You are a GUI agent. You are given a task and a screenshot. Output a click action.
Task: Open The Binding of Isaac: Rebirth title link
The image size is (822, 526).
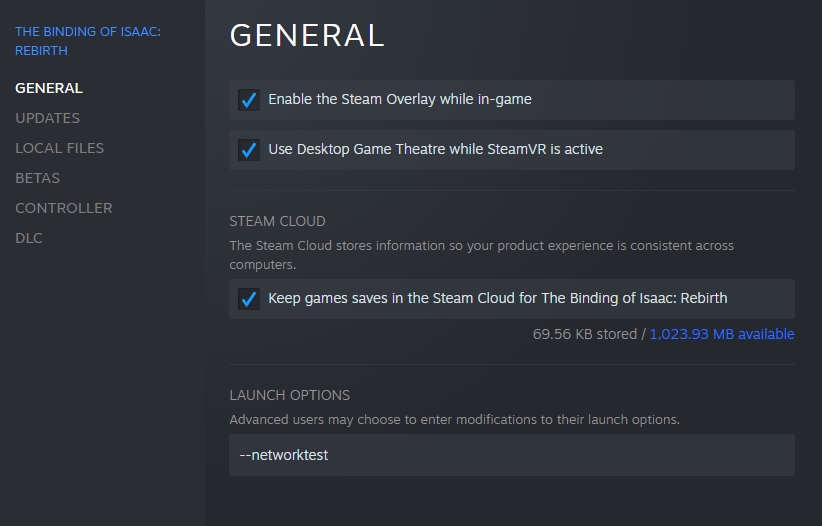point(87,41)
